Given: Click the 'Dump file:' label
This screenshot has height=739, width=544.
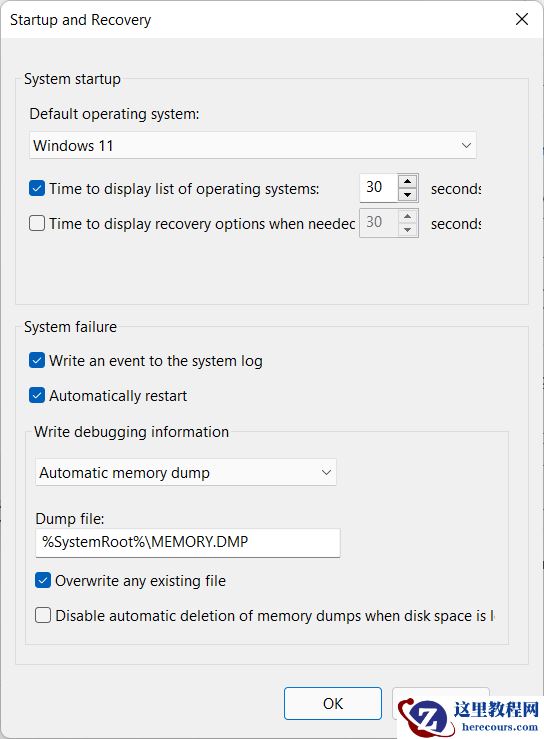Looking at the screenshot, I should pyautogui.click(x=70, y=518).
